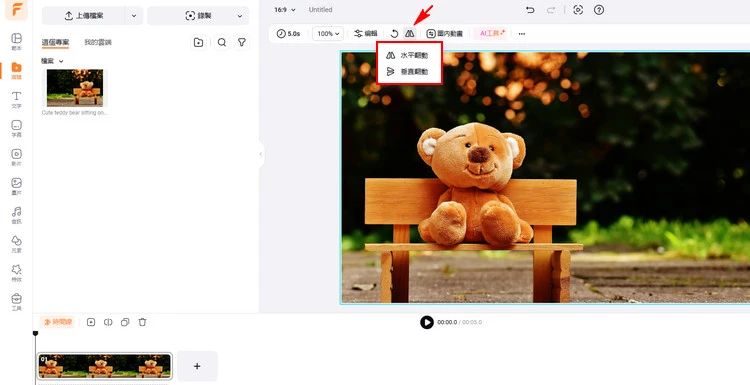Screen dimensions: 750x385
Task: Search media with the magnifier icon
Action: (221, 43)
